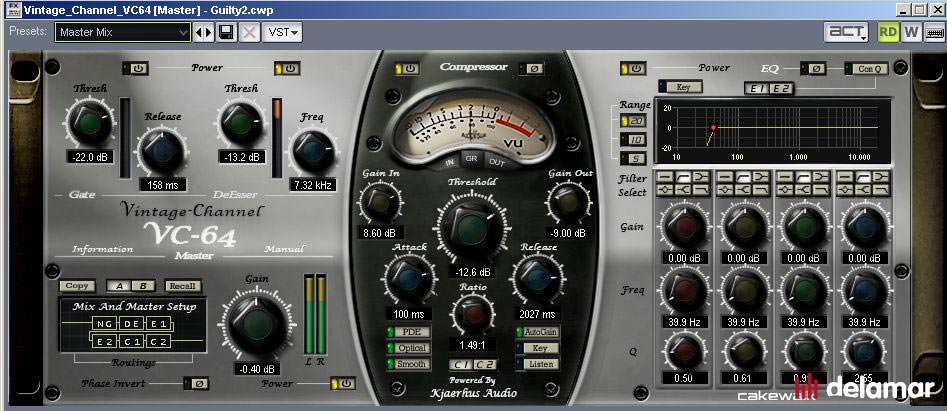Toggle the Compressor power switch
Screen dimensions: 947x411
point(408,69)
